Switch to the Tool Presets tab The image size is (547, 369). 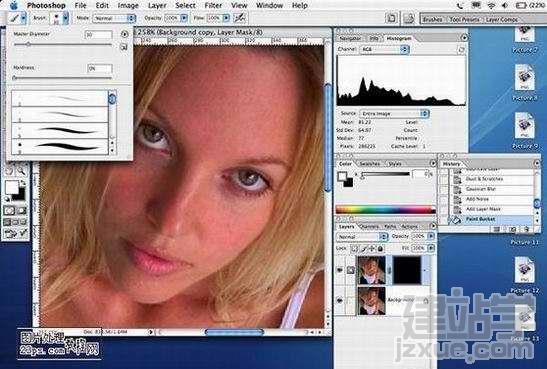coord(464,20)
